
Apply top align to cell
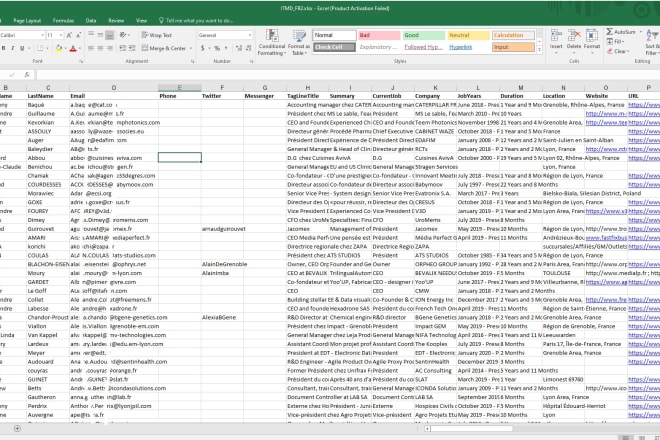coord(91,35)
